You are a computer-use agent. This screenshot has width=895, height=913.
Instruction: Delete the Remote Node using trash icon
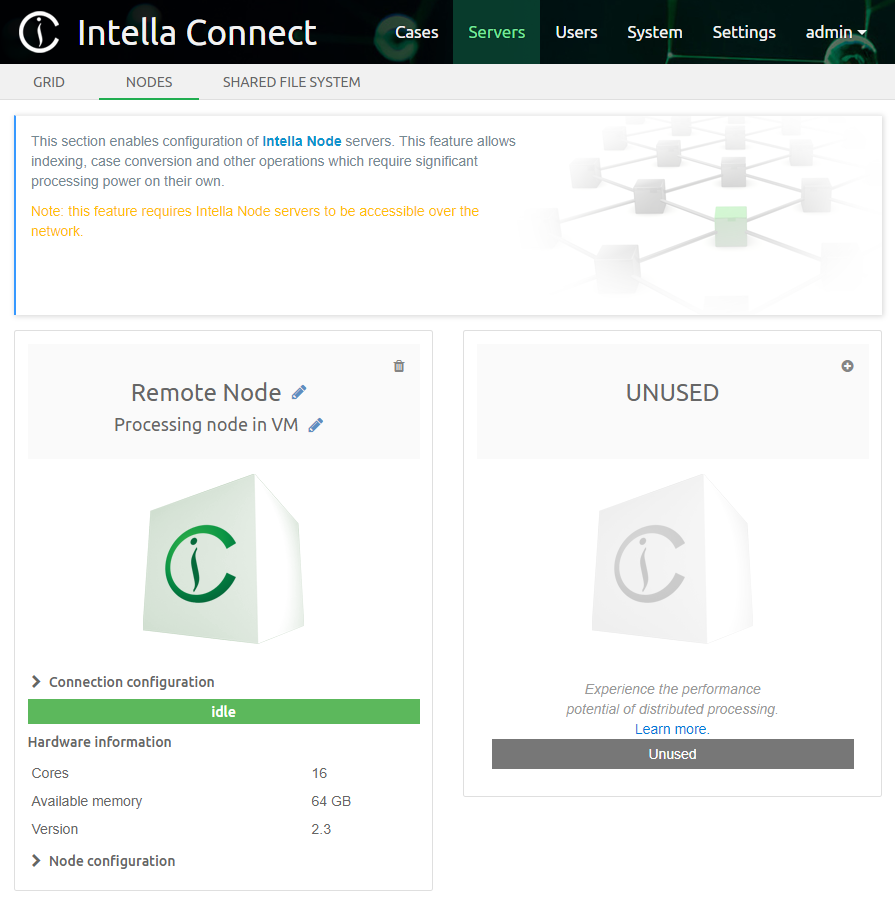coord(399,366)
